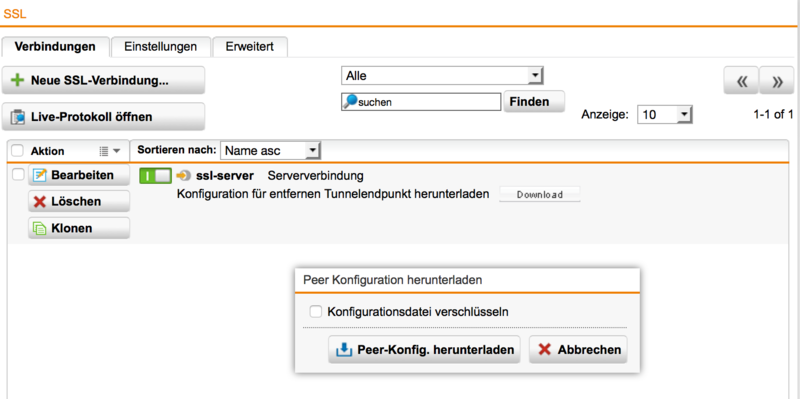The width and height of the screenshot is (800, 399).
Task: Tick the ssl-server row checkbox
Action: coord(17,175)
